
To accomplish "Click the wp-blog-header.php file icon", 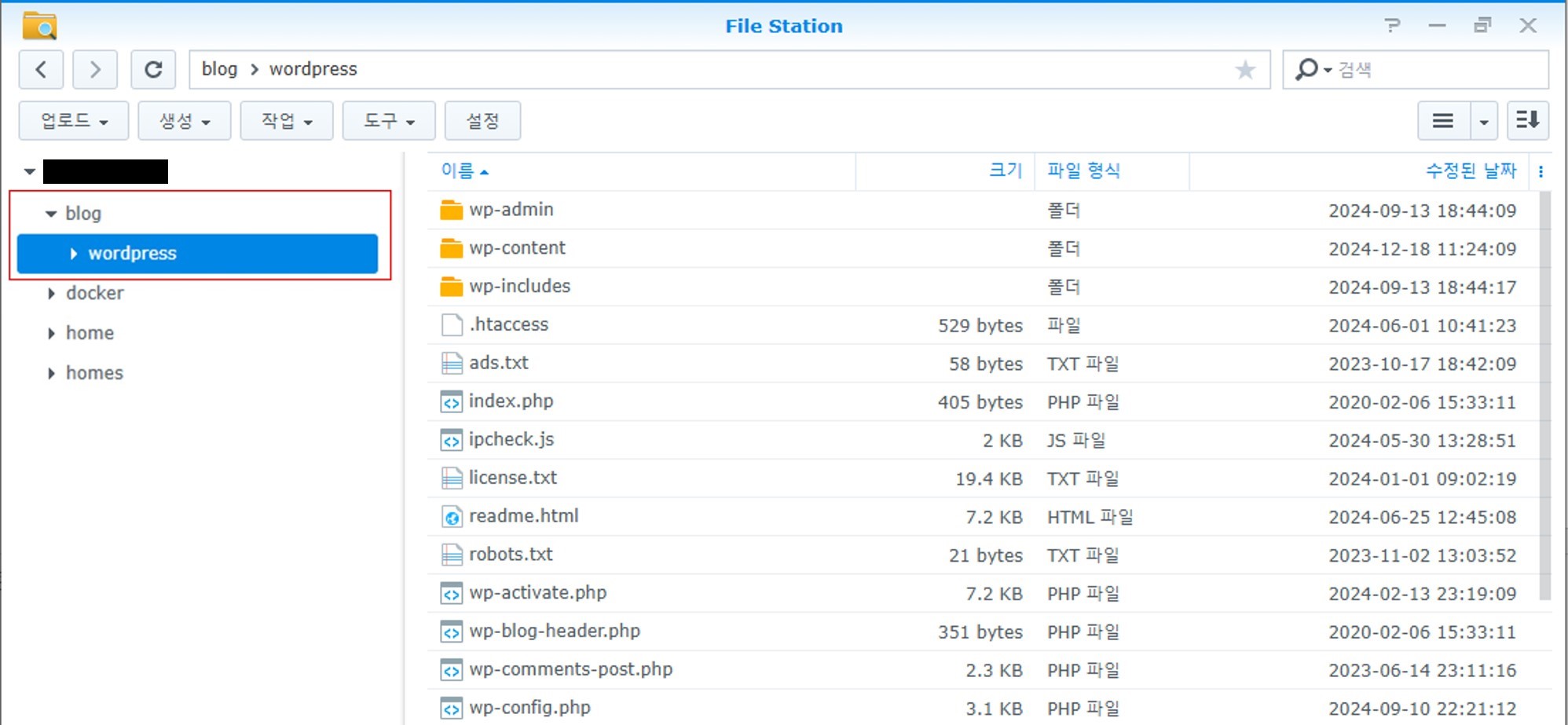I will point(452,632).
